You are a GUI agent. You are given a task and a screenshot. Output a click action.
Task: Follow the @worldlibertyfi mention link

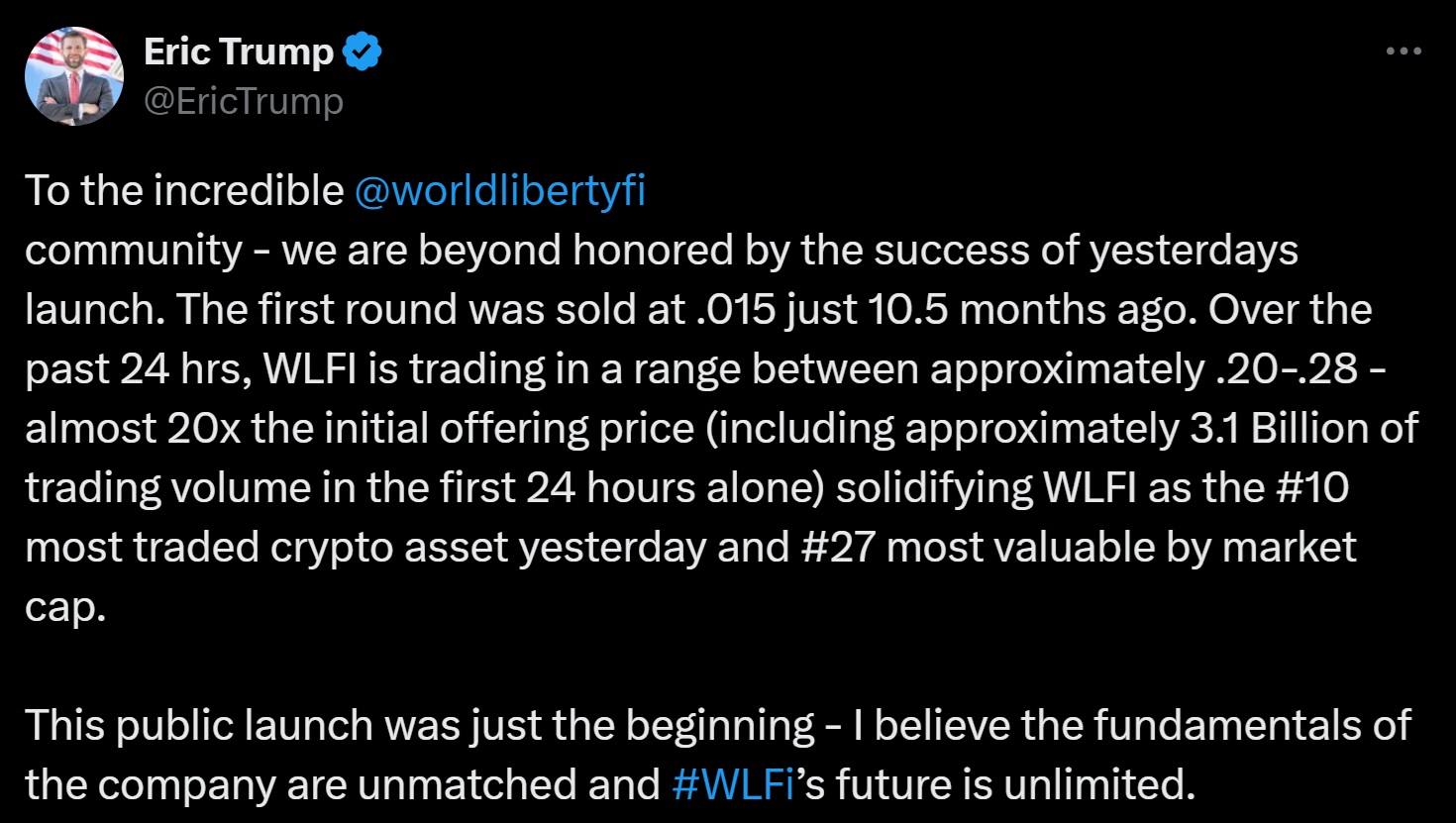pyautogui.click(x=499, y=190)
